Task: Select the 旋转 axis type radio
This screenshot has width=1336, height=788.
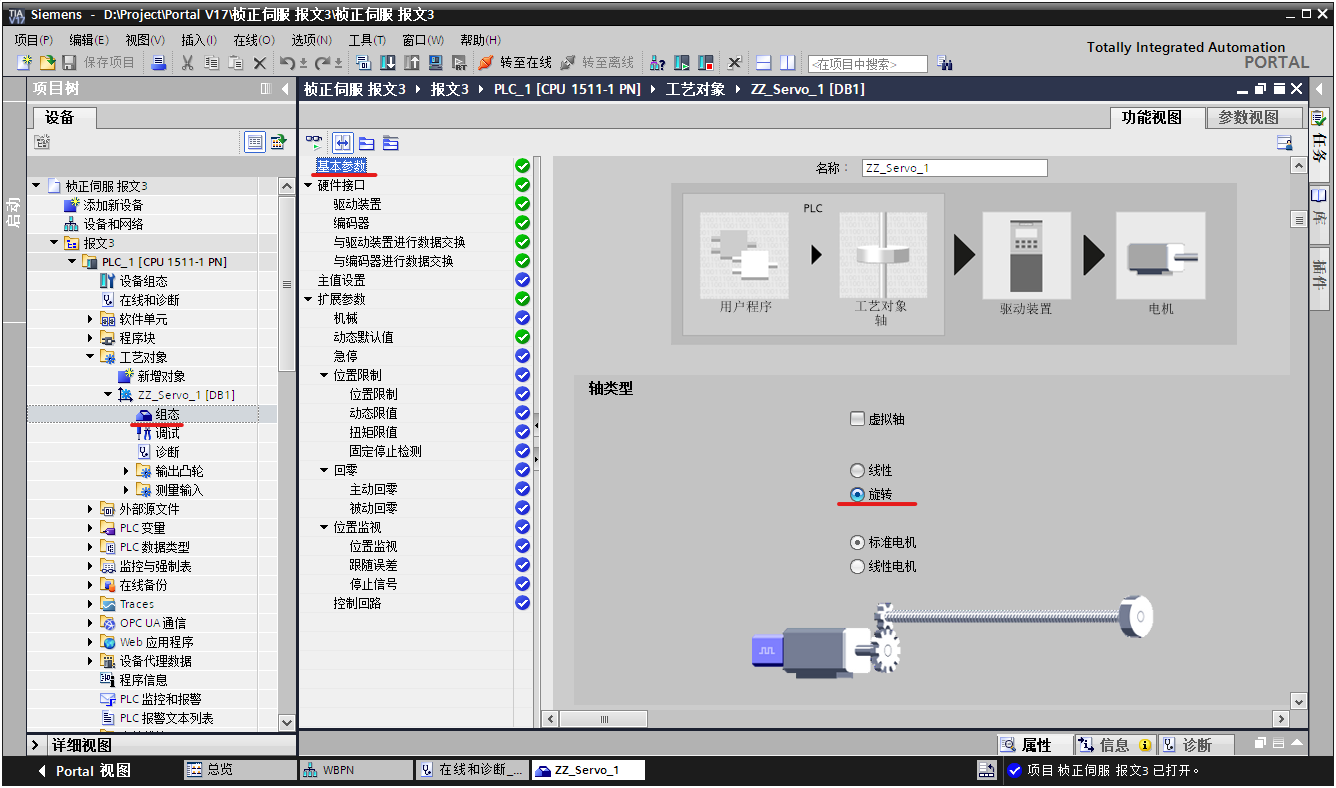Action: click(857, 494)
